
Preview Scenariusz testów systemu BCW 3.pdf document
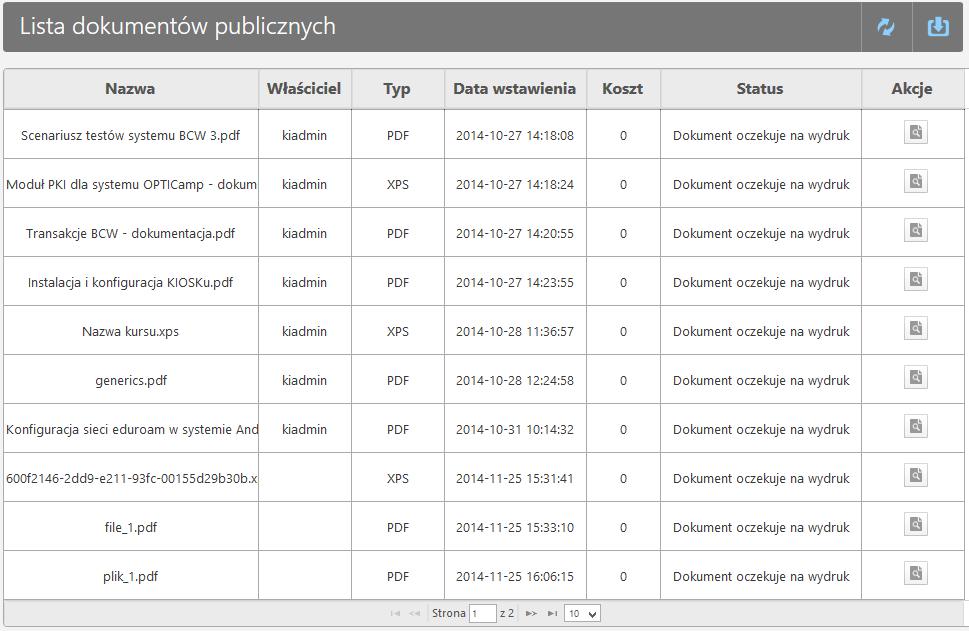point(916,132)
